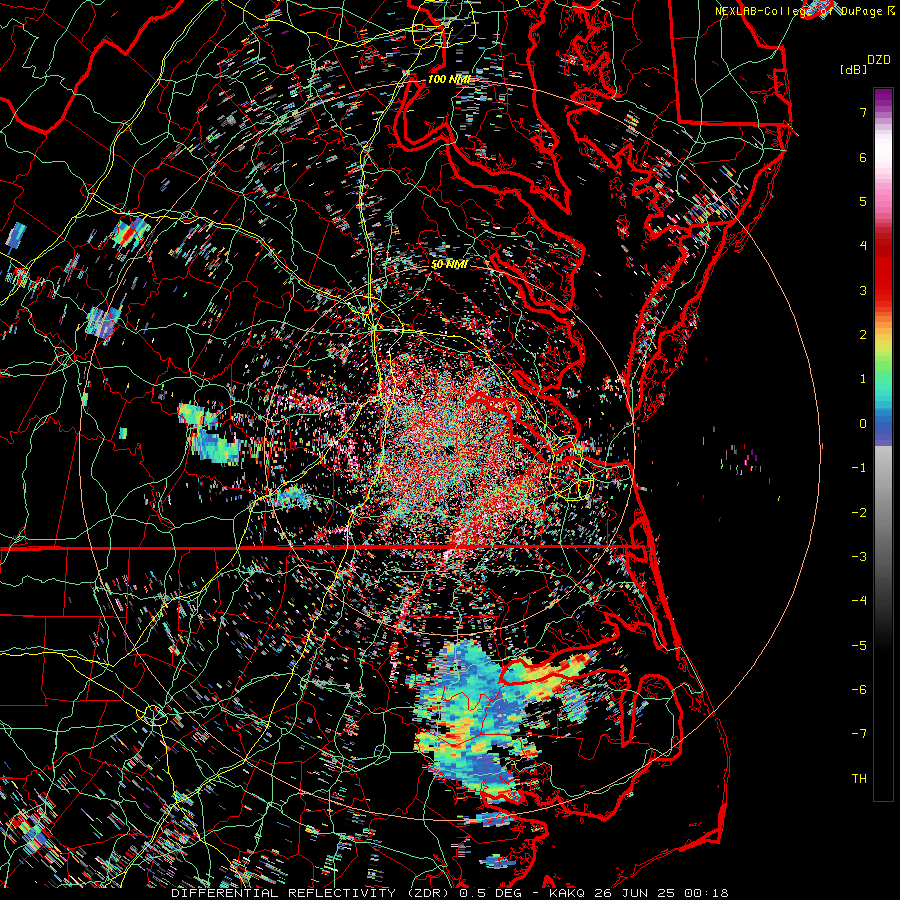The image size is (900, 900).
Task: Click the scale value 7
Action: tap(863, 112)
